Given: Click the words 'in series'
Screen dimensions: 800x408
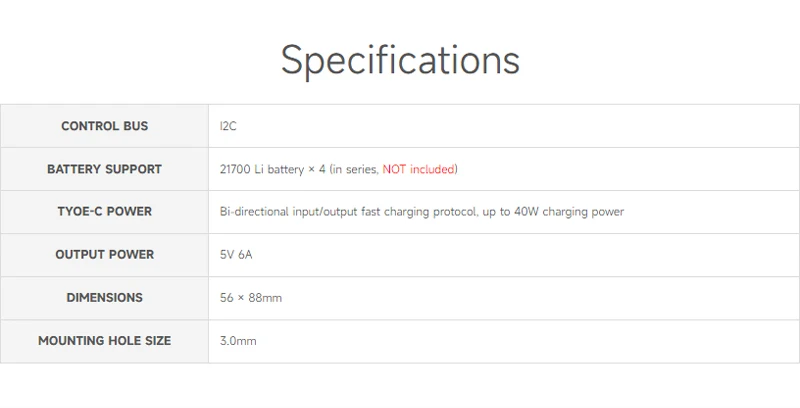Looking at the screenshot, I should pos(356,169).
